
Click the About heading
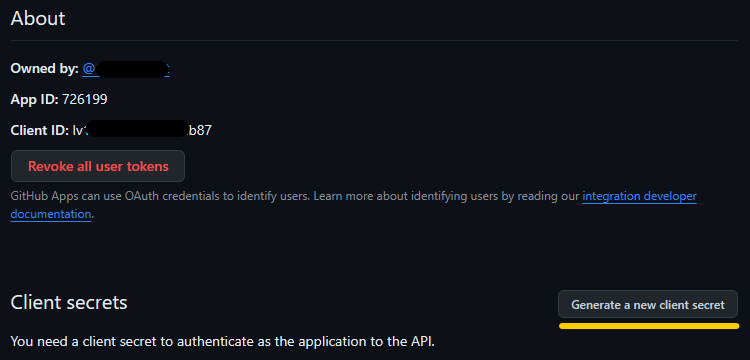coord(38,19)
